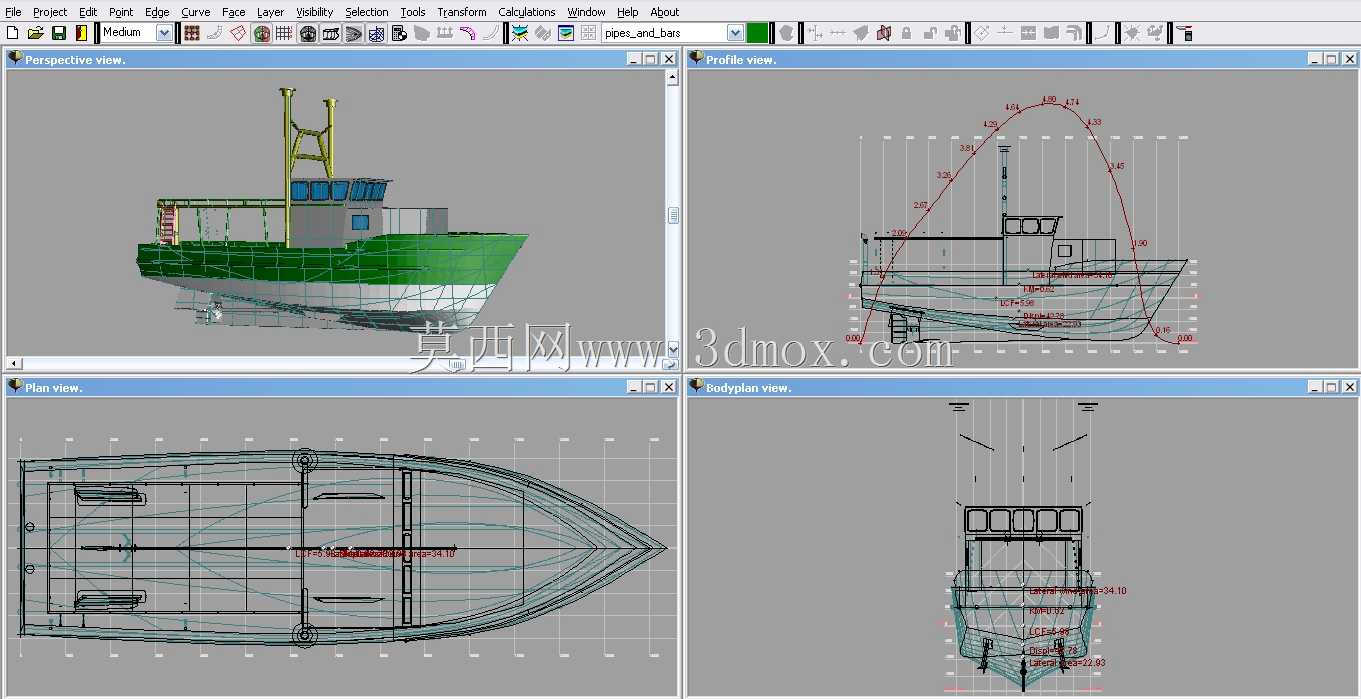Toggle waterlines display icon
1361x699 pixels.
pos(354,33)
